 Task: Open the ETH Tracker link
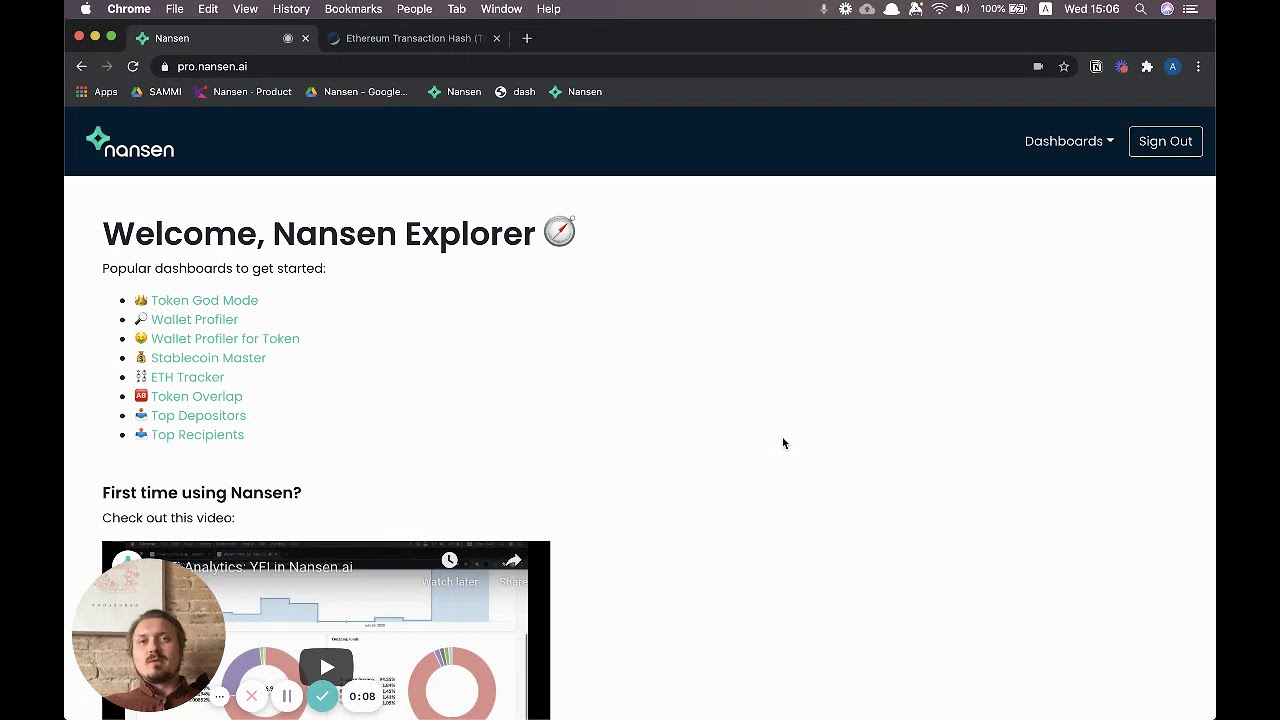click(187, 377)
